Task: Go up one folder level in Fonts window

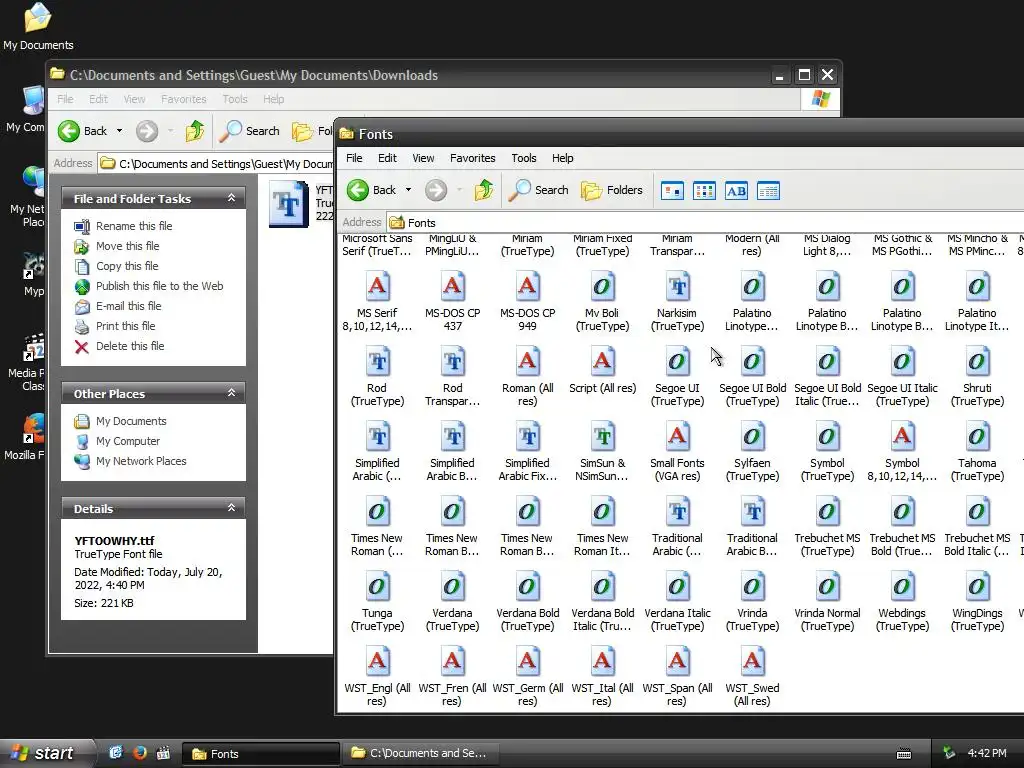Action: [x=484, y=190]
